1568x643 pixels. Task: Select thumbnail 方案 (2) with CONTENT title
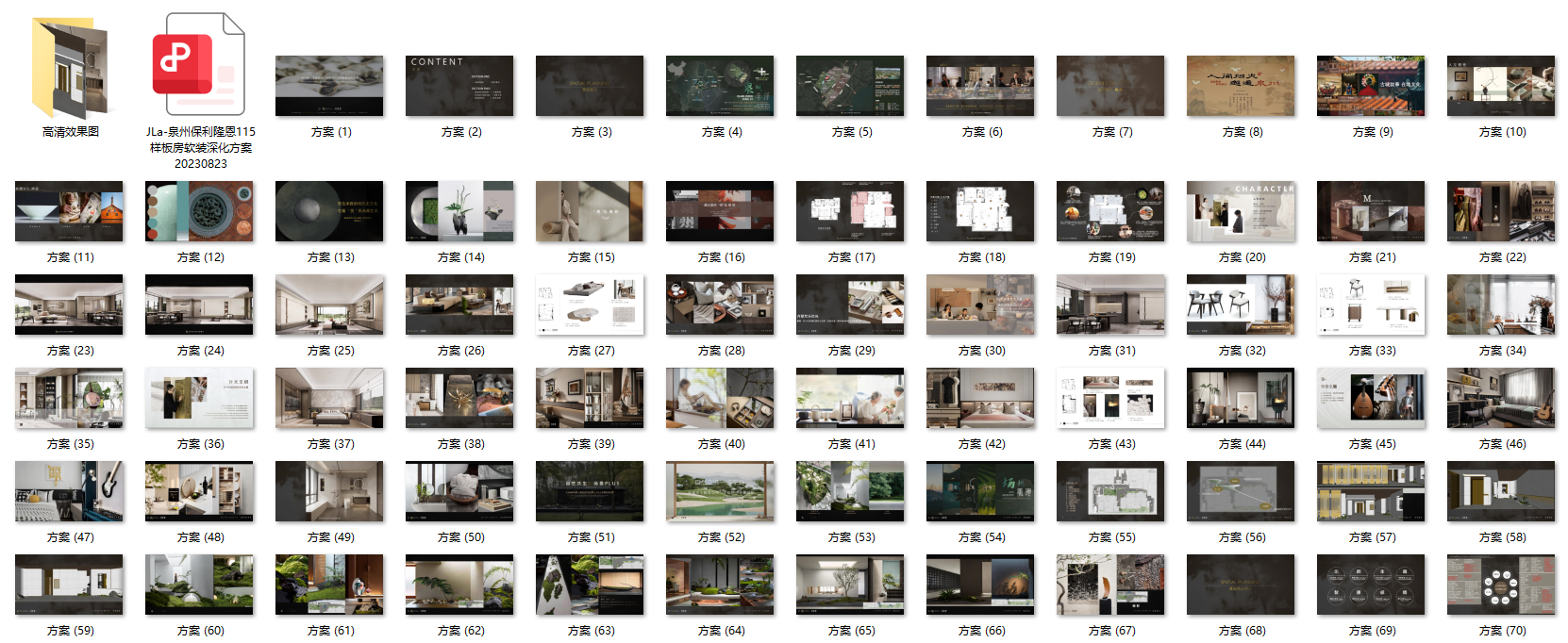pyautogui.click(x=459, y=86)
